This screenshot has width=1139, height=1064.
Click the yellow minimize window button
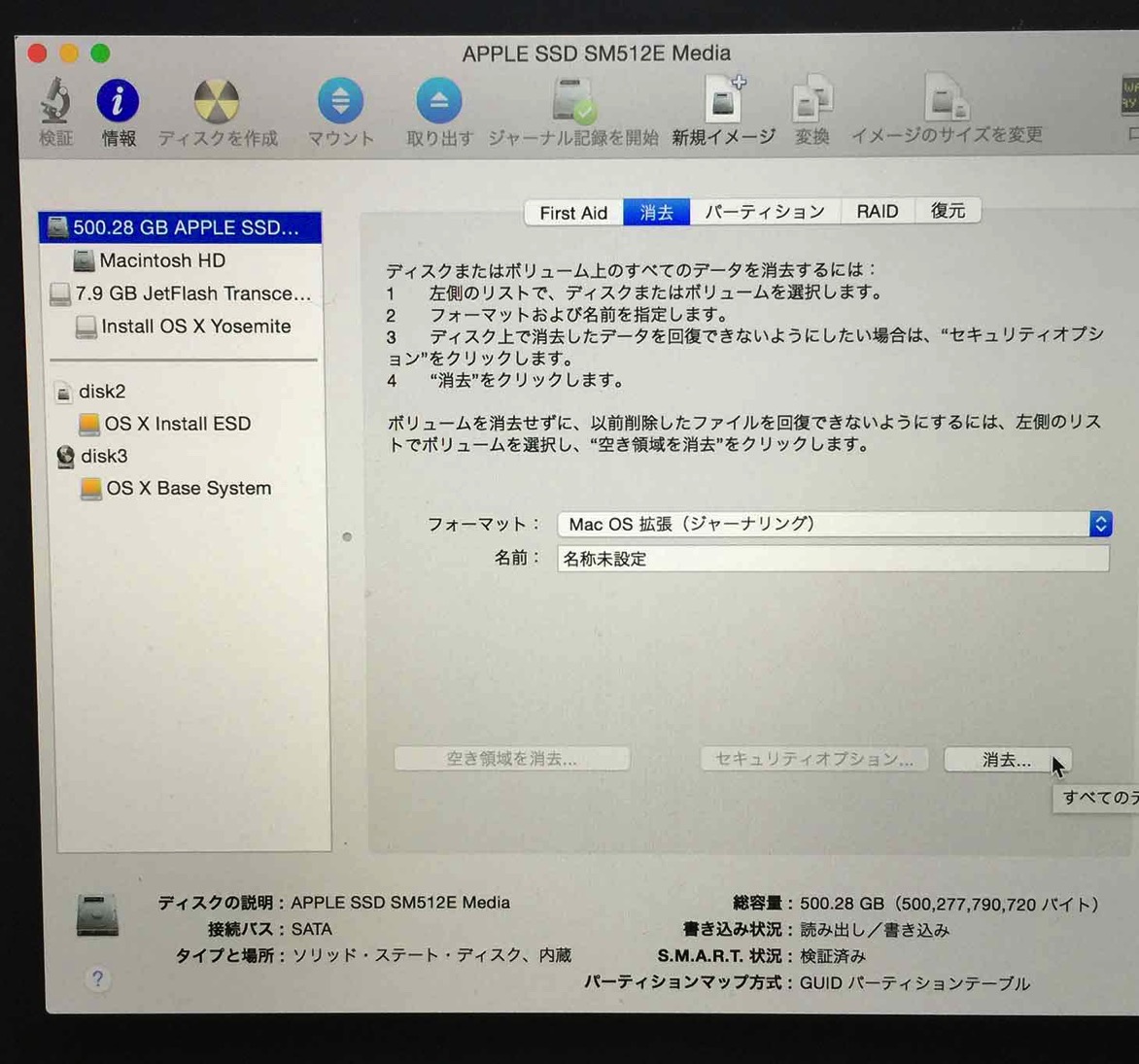pos(69,53)
